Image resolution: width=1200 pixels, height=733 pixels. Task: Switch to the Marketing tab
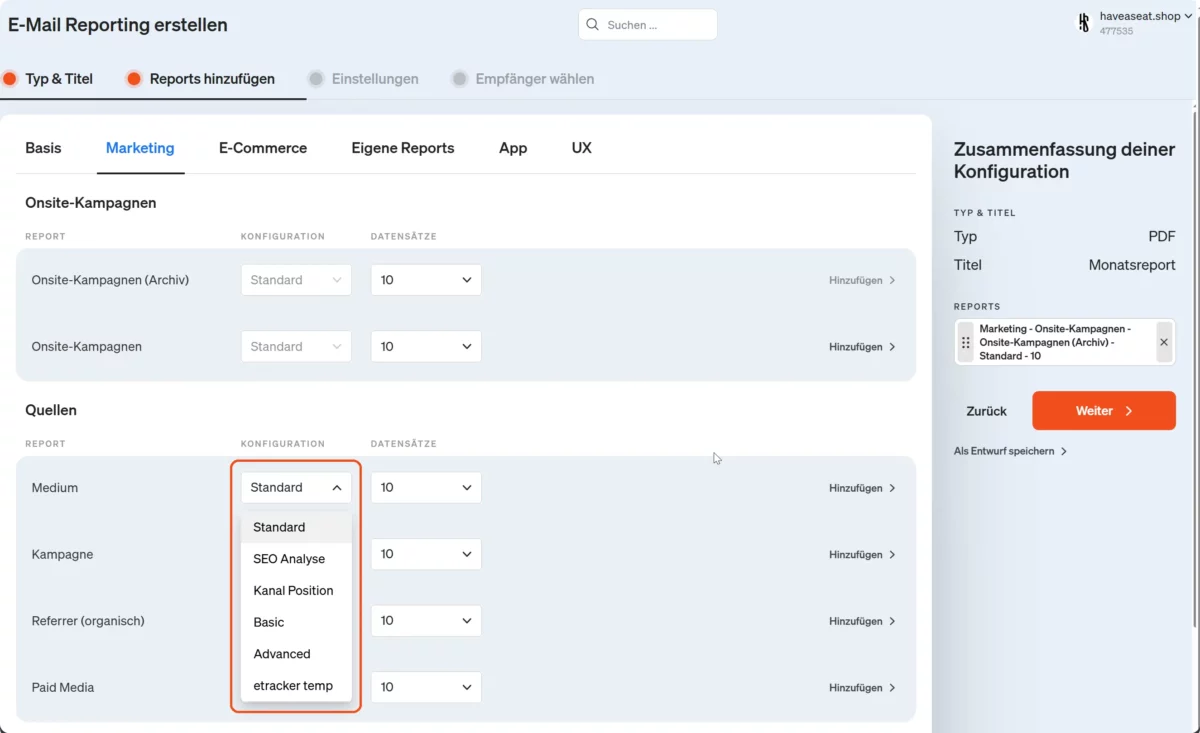[140, 148]
